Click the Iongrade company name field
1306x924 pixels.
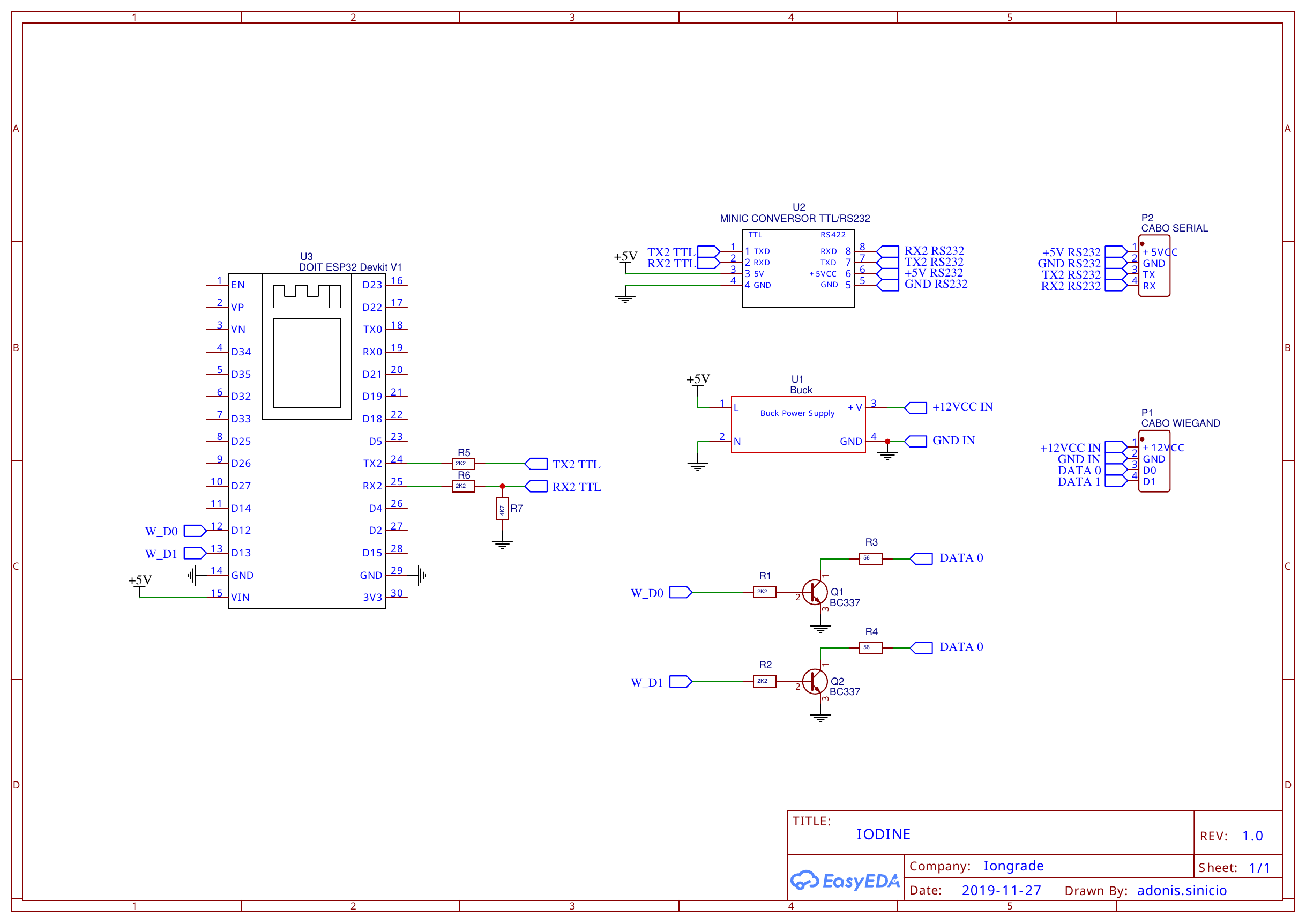[x=1013, y=866]
